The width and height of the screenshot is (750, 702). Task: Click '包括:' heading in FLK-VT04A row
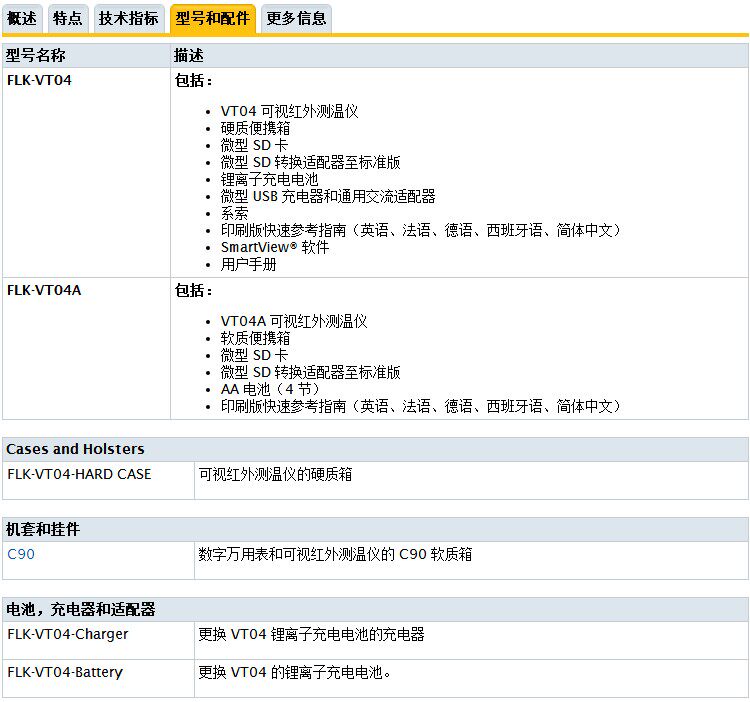193,290
